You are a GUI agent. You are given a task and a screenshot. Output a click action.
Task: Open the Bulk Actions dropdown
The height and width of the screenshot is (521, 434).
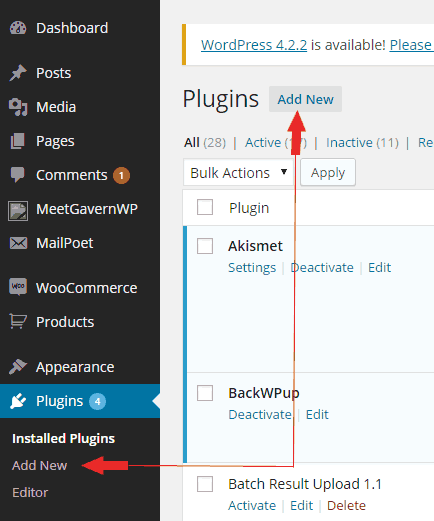238,173
